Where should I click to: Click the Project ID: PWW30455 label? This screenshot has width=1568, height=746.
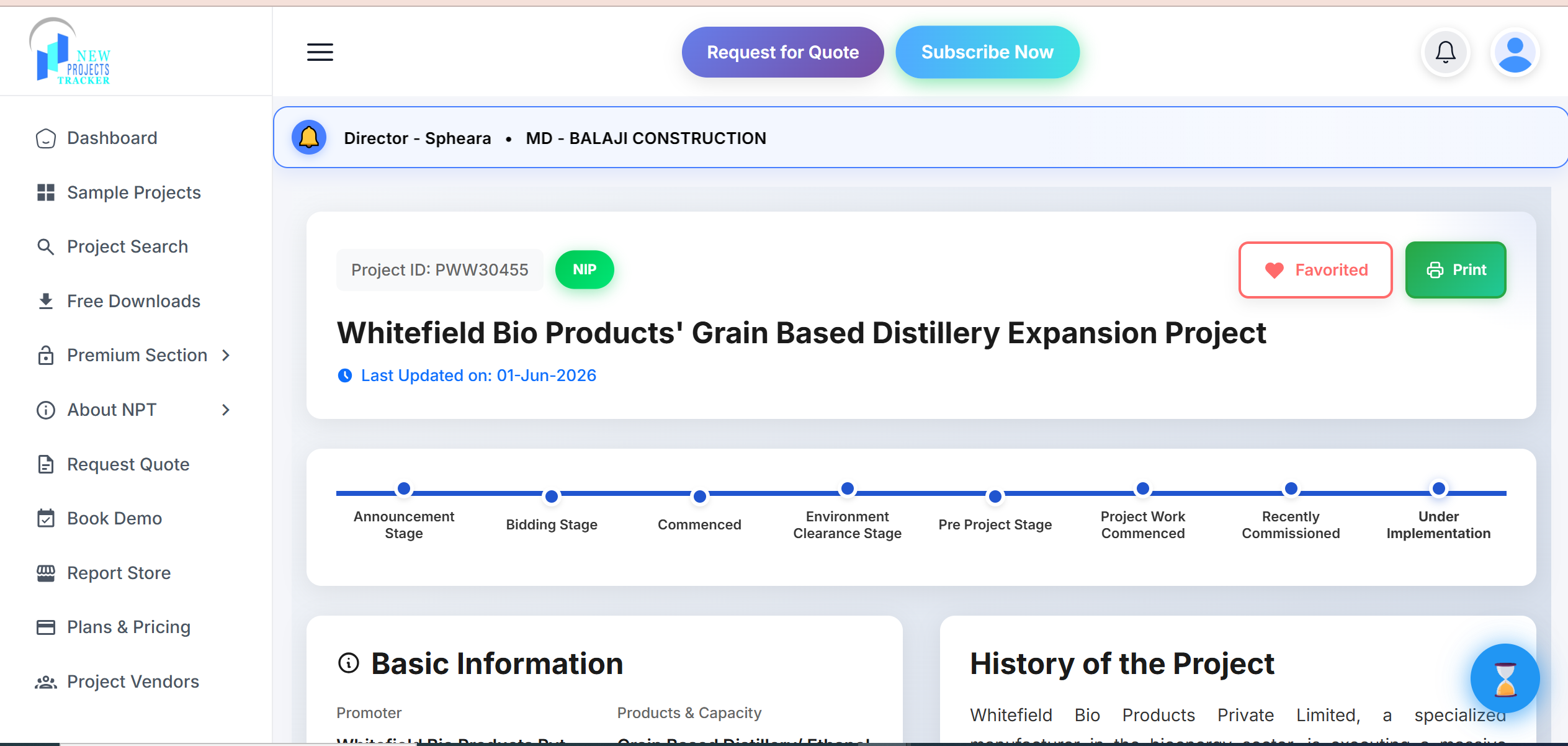440,270
